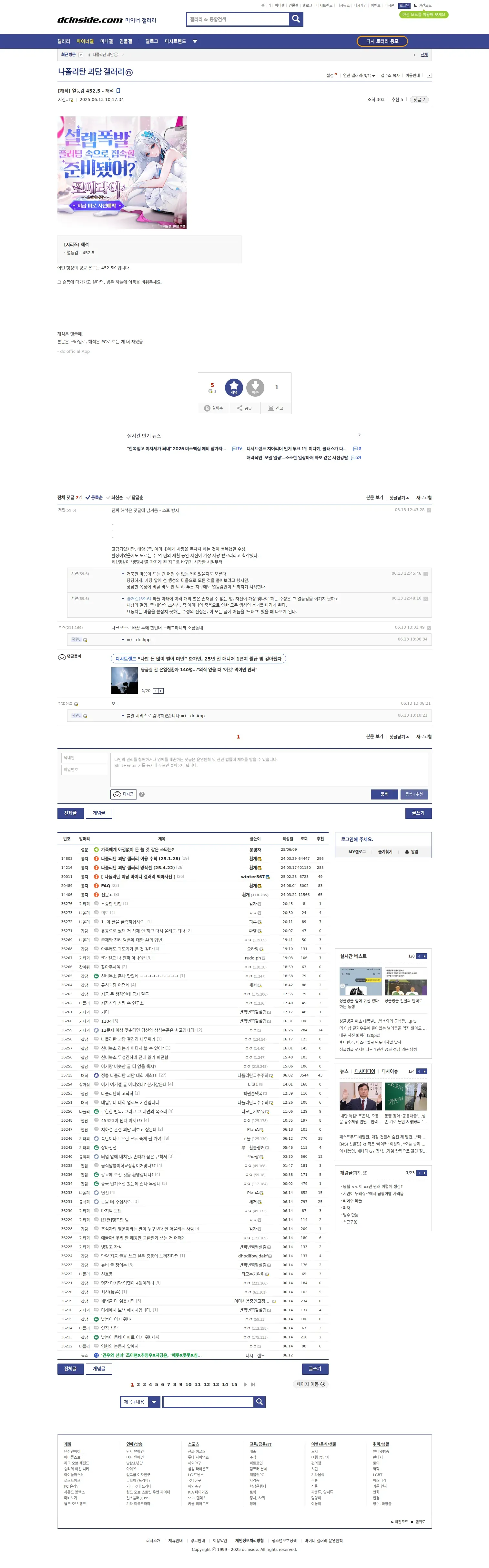Click the search magnifier icon beside the top search box
Viewport: 489px width, 1568px height.
click(x=296, y=19)
